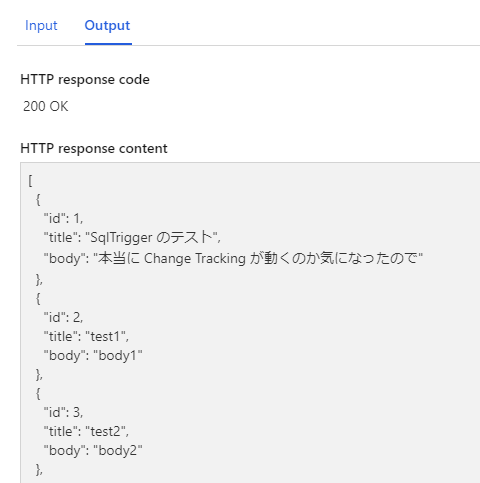Click the "body": "body1" line
The height and width of the screenshot is (483, 480).
tap(93, 356)
